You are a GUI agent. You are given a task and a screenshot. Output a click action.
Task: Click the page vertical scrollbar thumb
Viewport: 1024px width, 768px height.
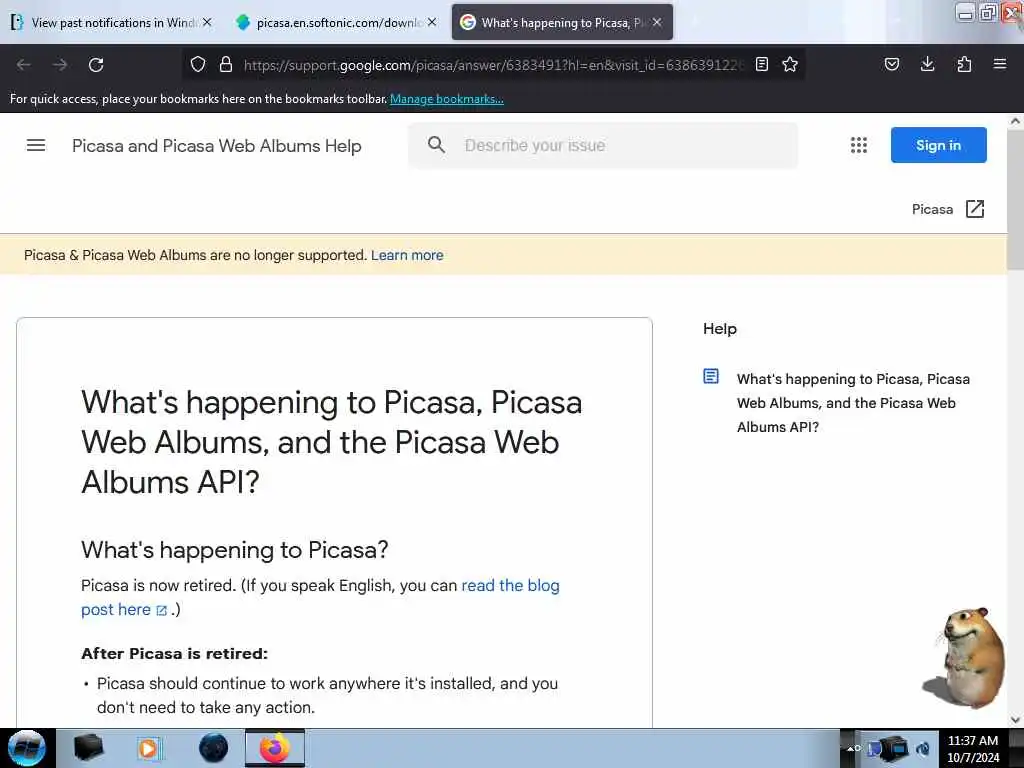pyautogui.click(x=1015, y=199)
